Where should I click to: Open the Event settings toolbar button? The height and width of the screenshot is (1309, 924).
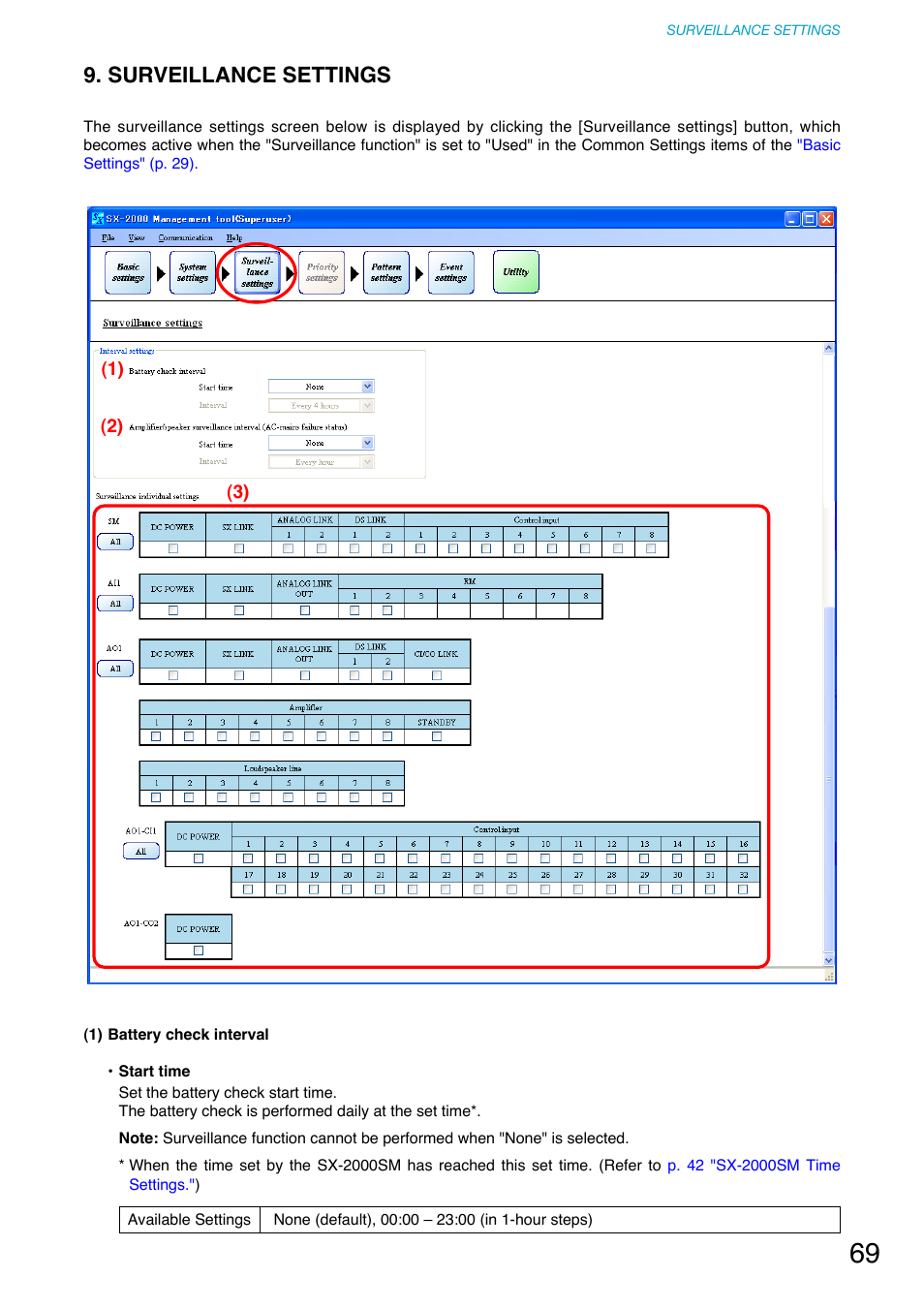(x=451, y=272)
